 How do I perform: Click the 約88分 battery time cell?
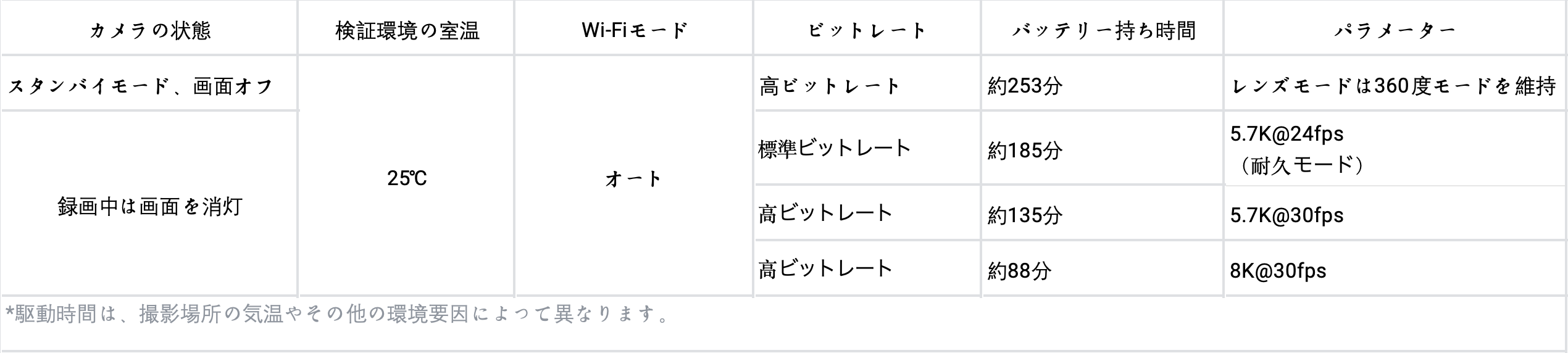pyautogui.click(x=1019, y=270)
